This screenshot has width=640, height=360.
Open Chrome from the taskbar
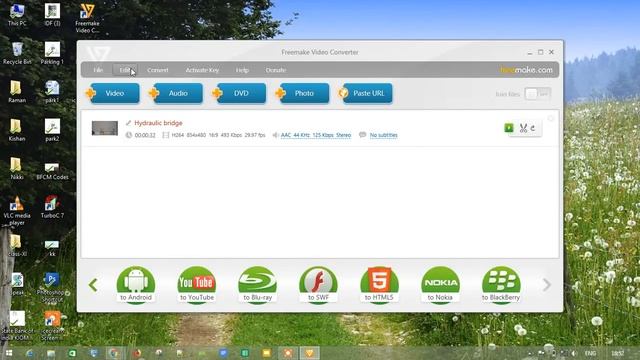click(114, 353)
